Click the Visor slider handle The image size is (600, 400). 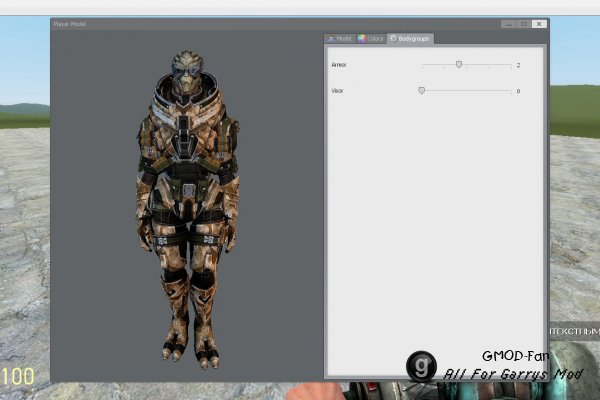pos(421,91)
